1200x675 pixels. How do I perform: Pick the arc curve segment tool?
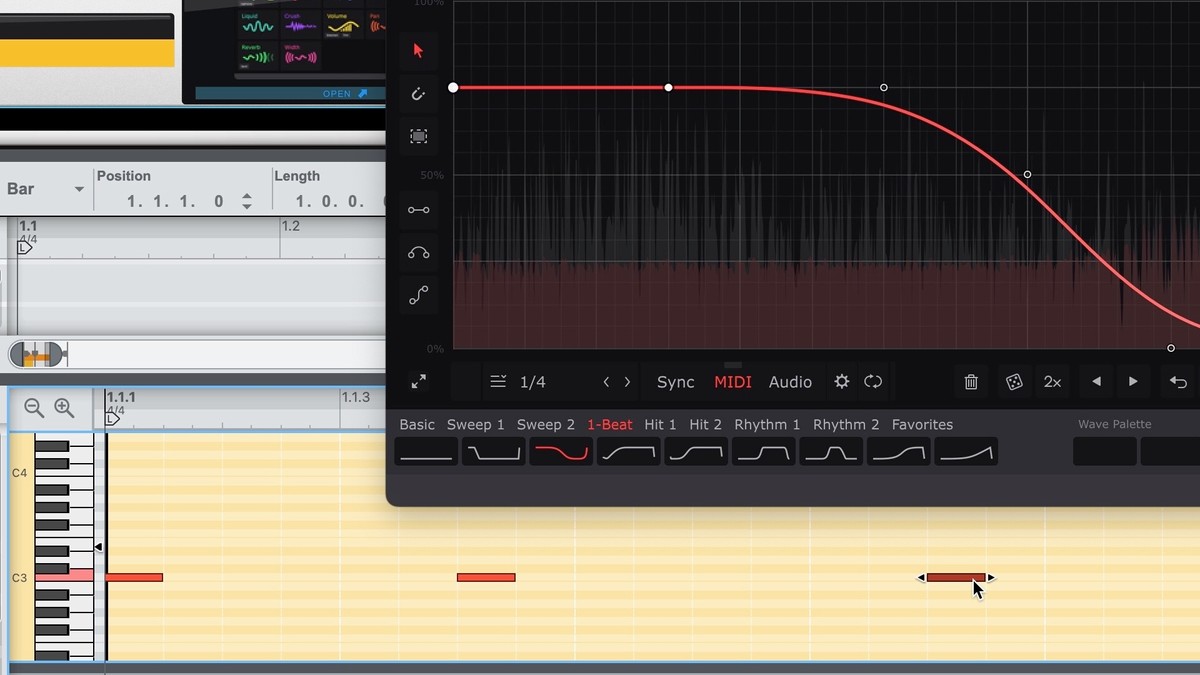(x=418, y=253)
